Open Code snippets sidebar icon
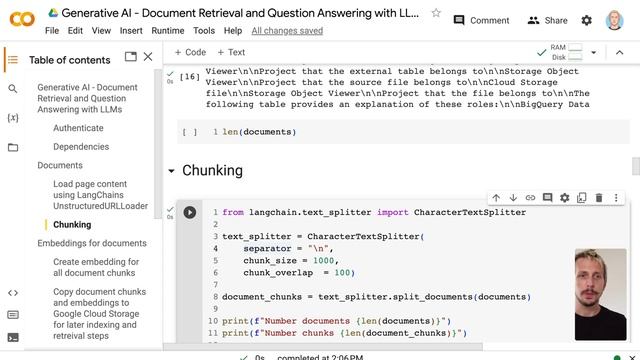The width and height of the screenshot is (640, 360). tap(13, 293)
